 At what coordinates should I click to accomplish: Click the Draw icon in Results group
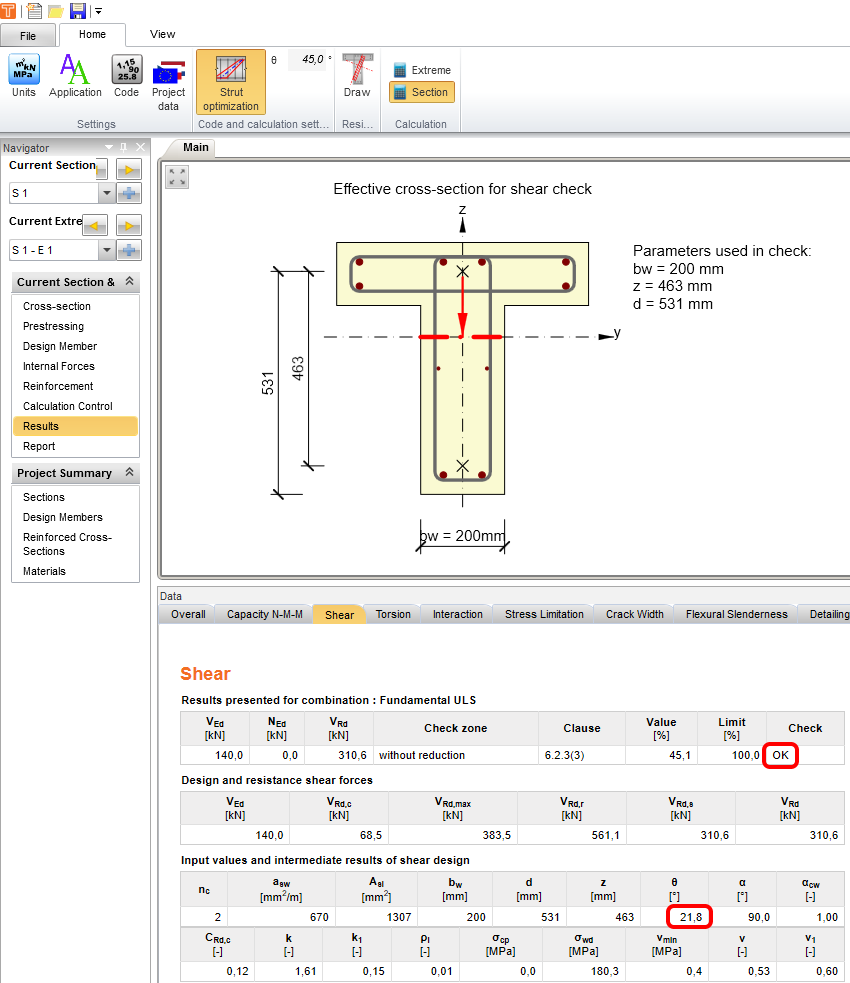coord(357,74)
